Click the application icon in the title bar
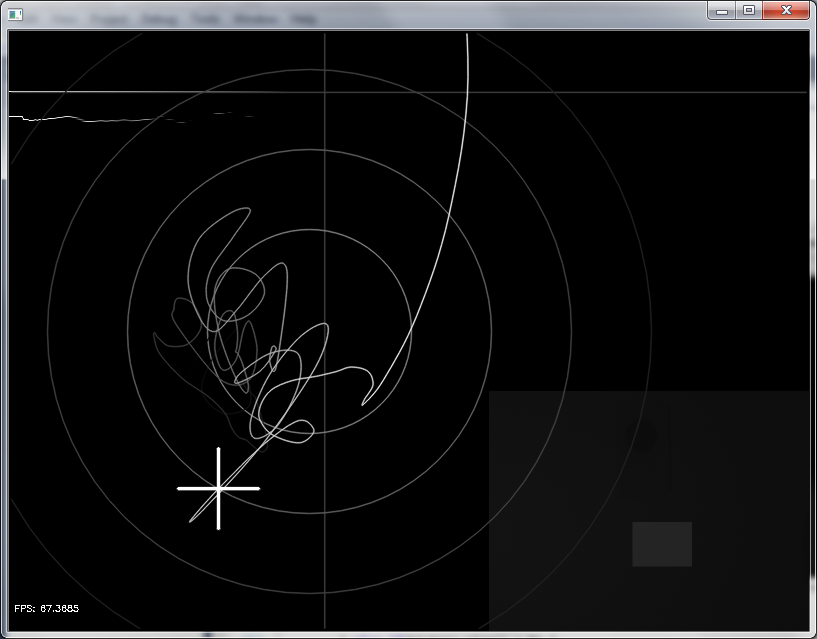 [x=15, y=15]
